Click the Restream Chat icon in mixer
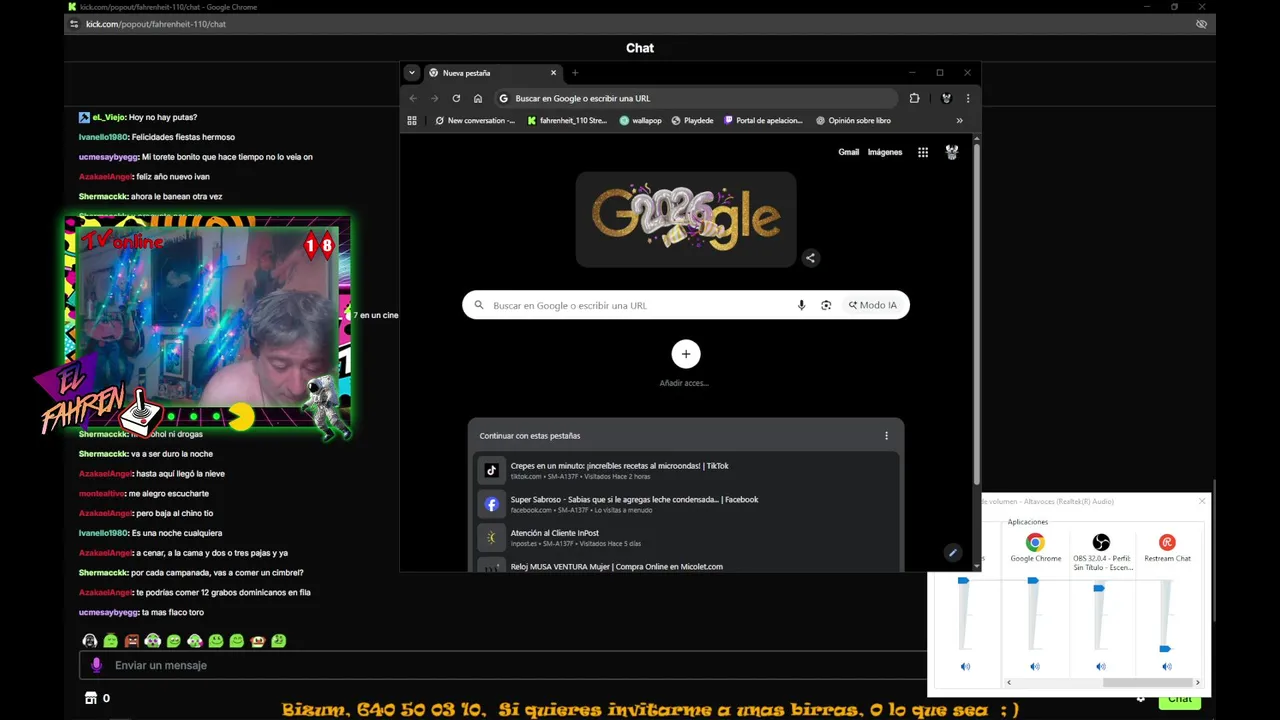This screenshot has height=720, width=1280. pos(1167,543)
